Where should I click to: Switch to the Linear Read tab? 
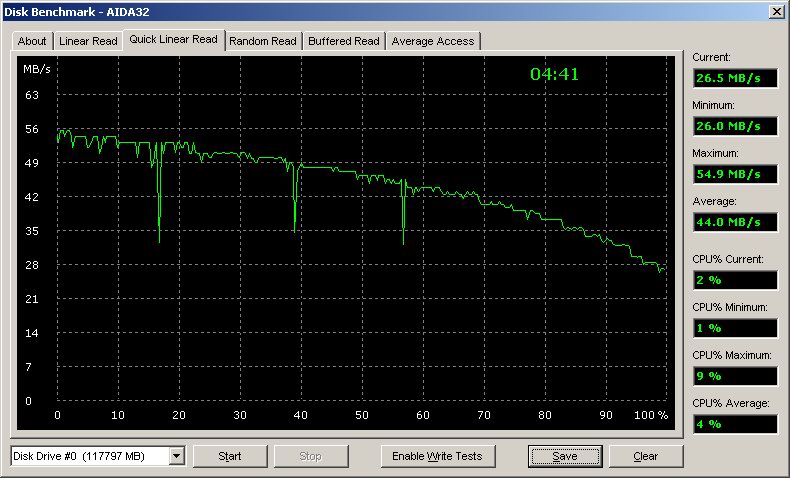(x=88, y=41)
